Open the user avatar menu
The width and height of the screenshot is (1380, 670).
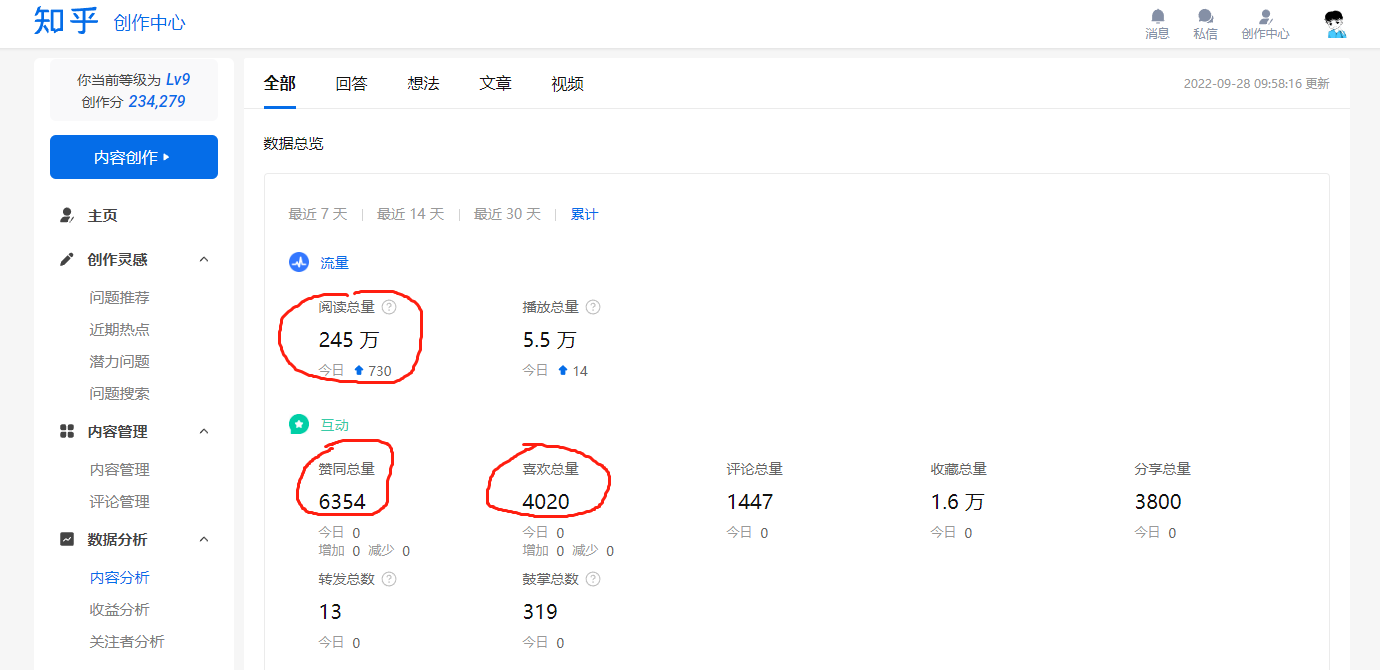pyautogui.click(x=1335, y=24)
